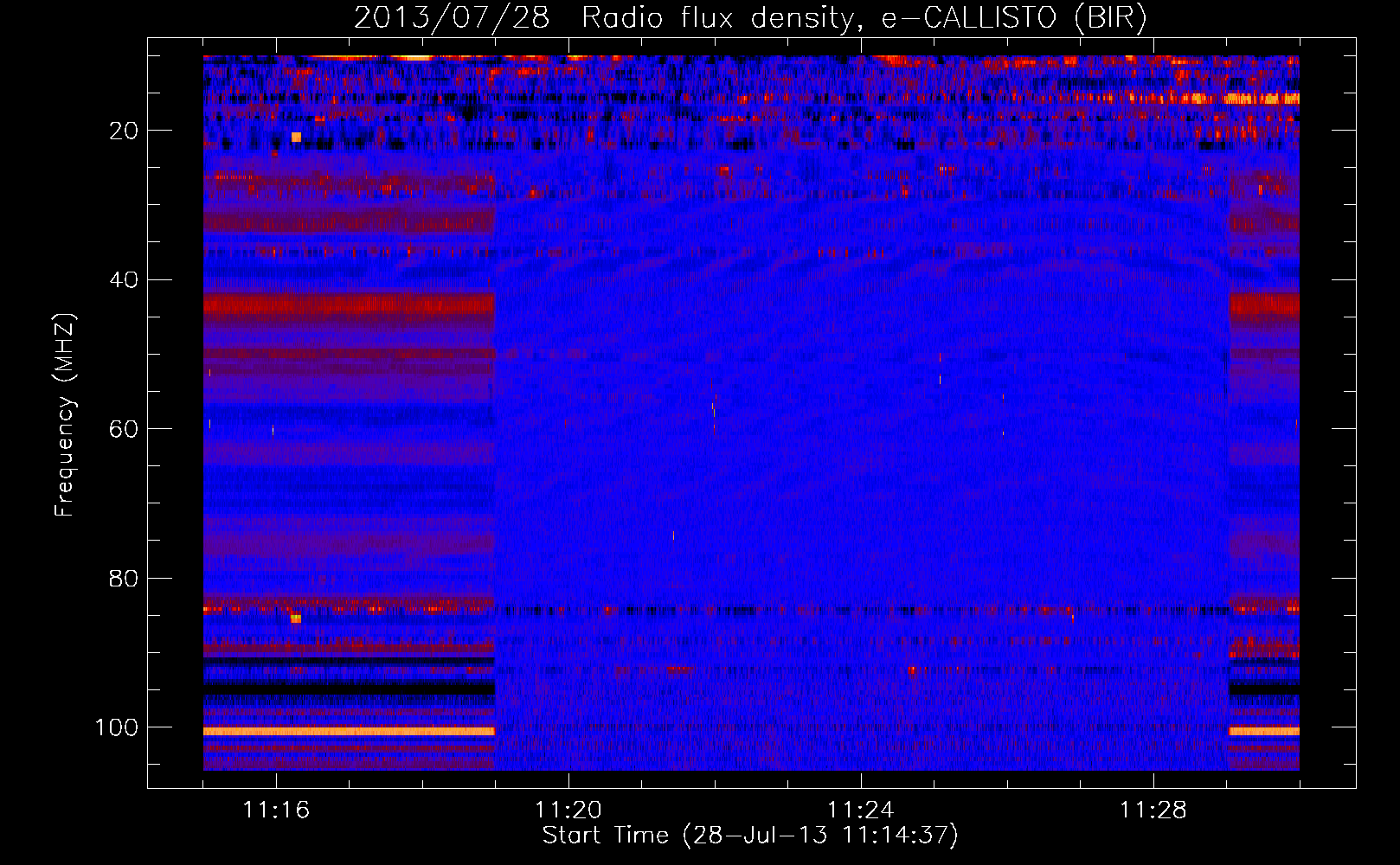
Task: Click the 'Start Time (28-Jul-13 11:14:37)' label
Action: 750,836
